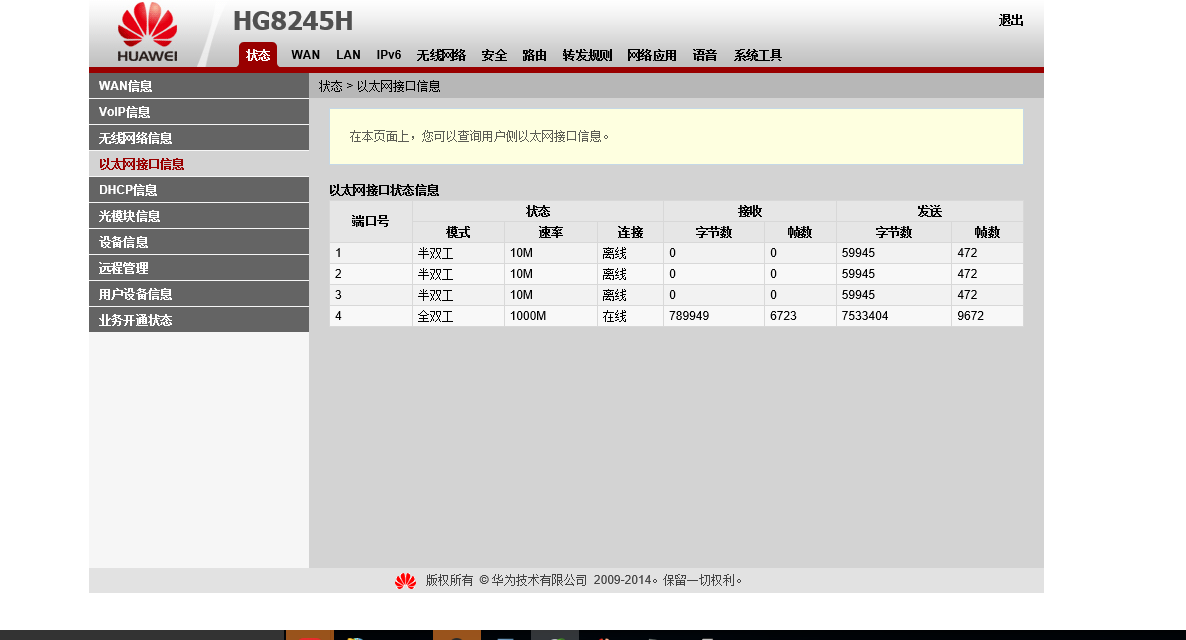The height and width of the screenshot is (640, 1186).
Task: Click the 连接 column header
Action: [x=630, y=232]
